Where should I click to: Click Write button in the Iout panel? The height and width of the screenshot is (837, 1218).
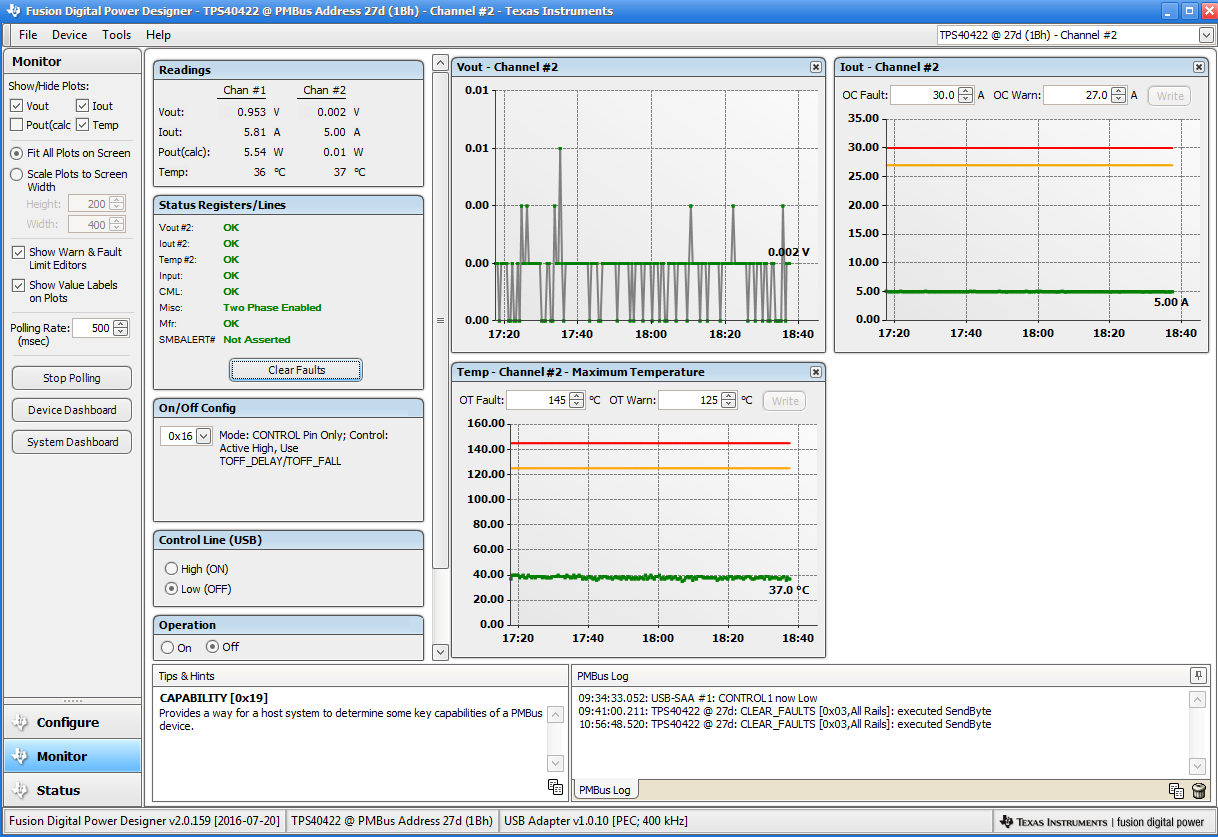(1170, 96)
